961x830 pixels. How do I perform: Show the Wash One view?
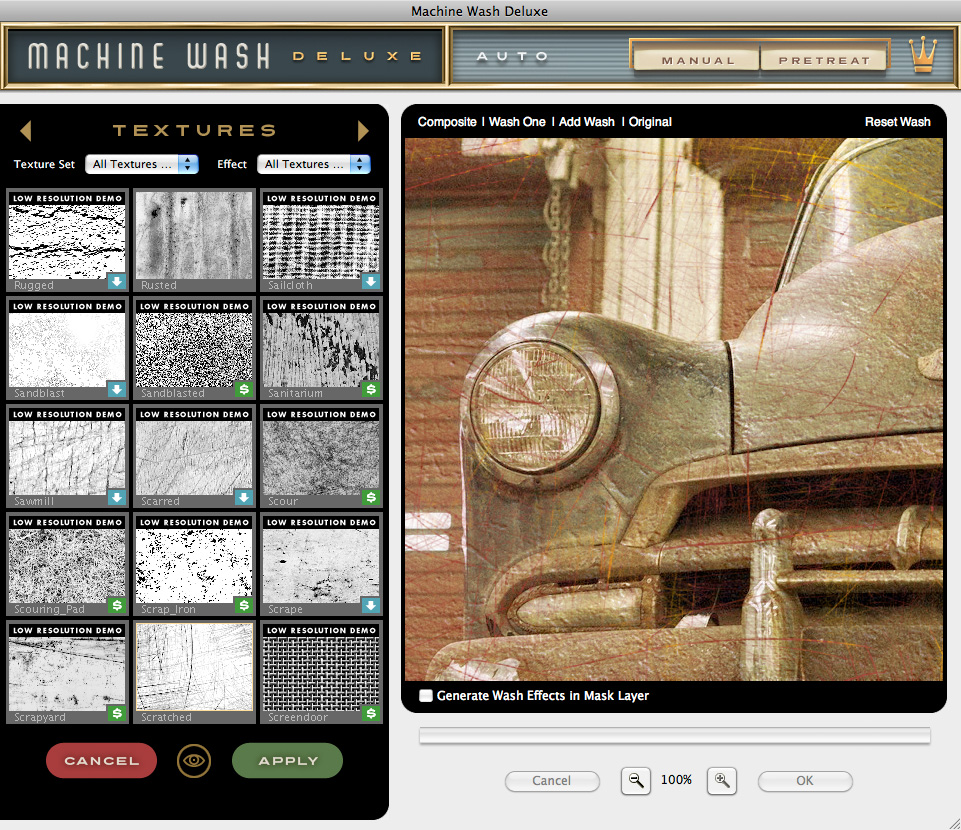coord(517,122)
